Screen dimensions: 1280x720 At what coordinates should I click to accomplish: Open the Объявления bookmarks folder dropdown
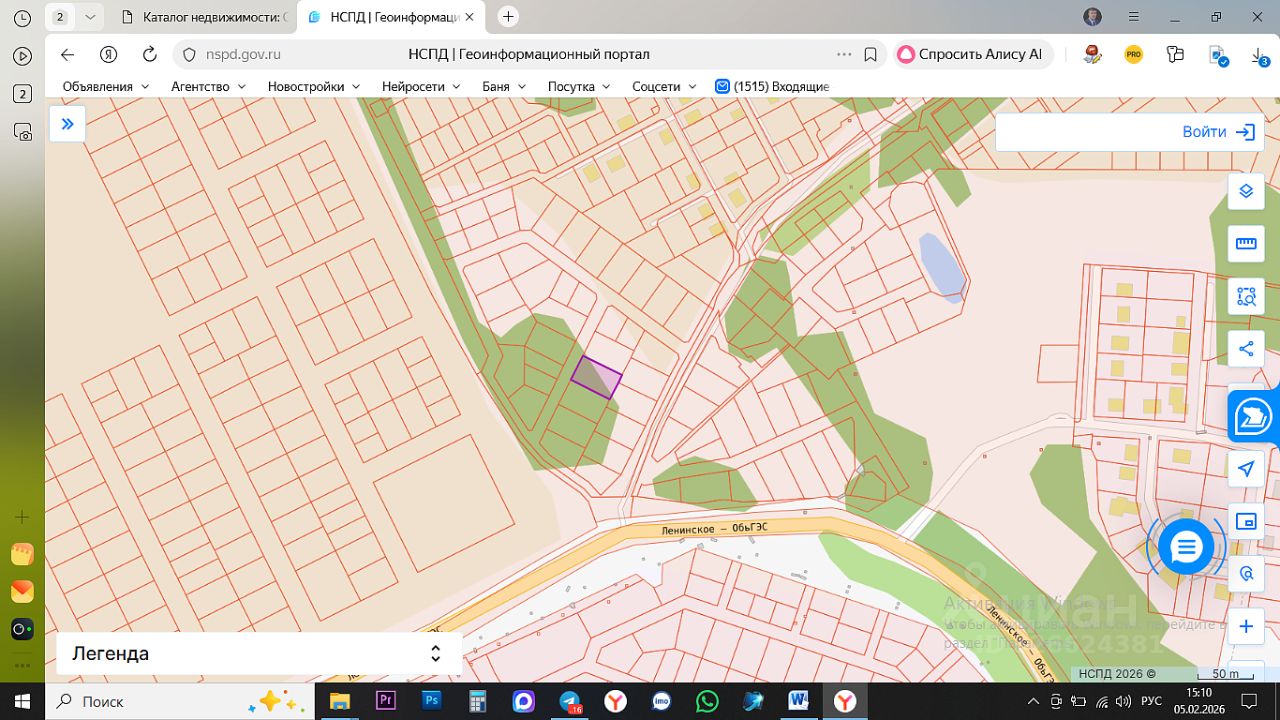coord(105,87)
